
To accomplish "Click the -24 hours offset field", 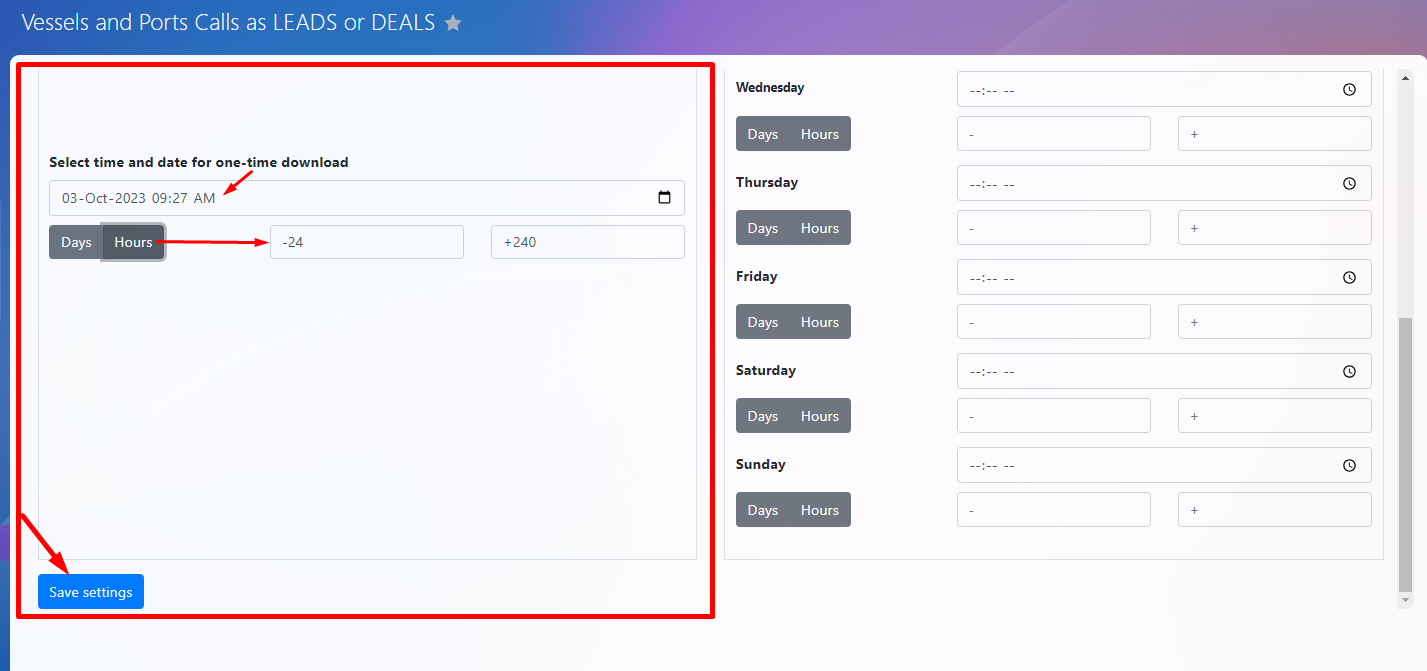I will [x=366, y=242].
